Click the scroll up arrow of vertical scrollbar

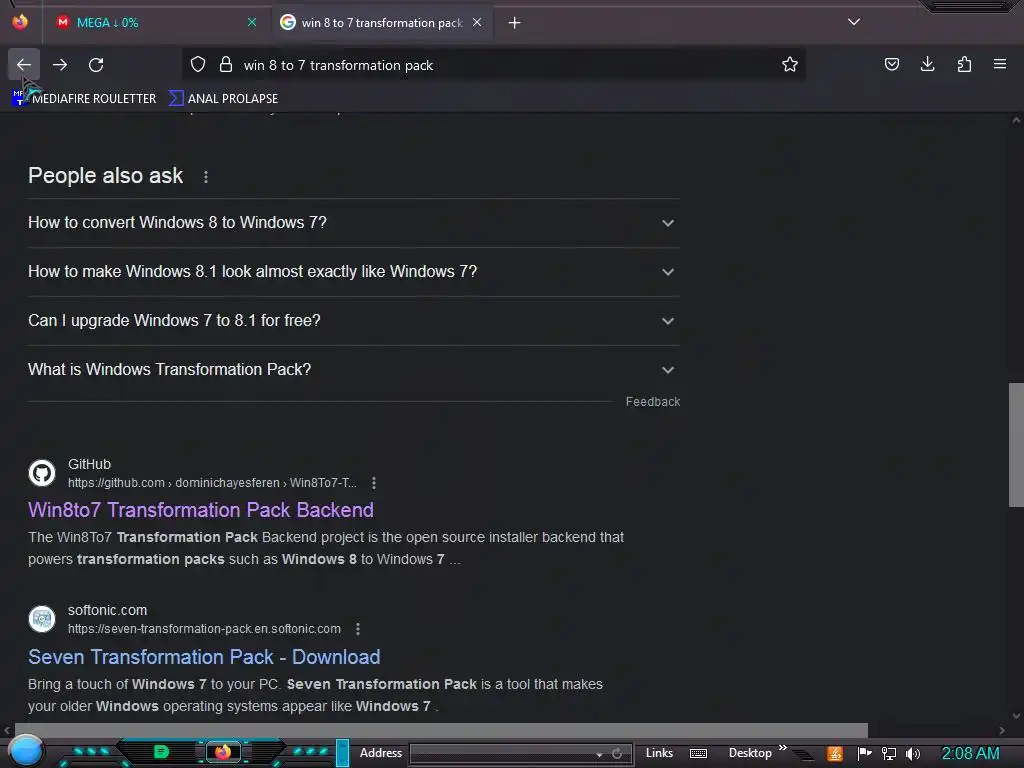tap(1016, 120)
